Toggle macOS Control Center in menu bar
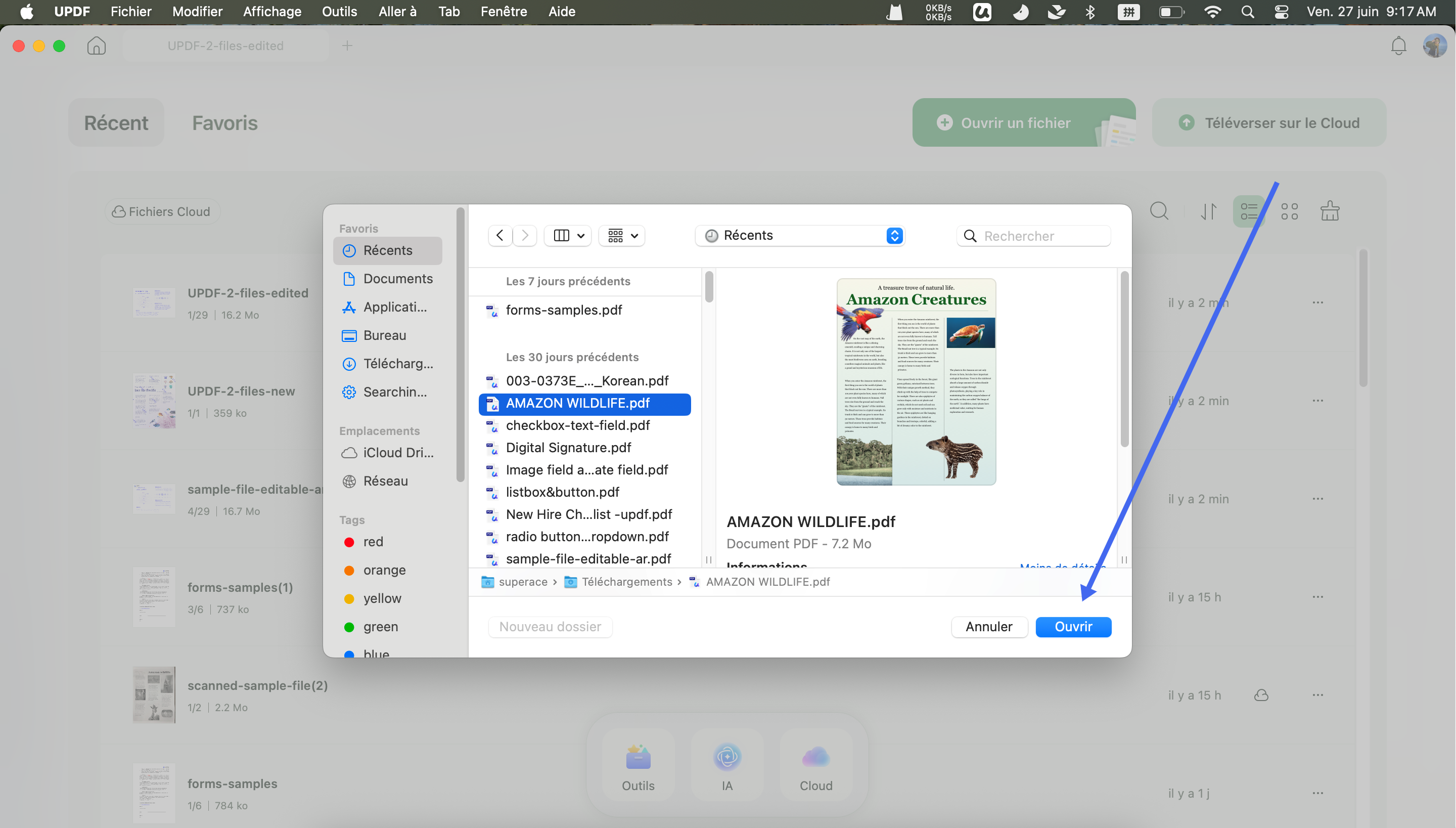 1281,11
